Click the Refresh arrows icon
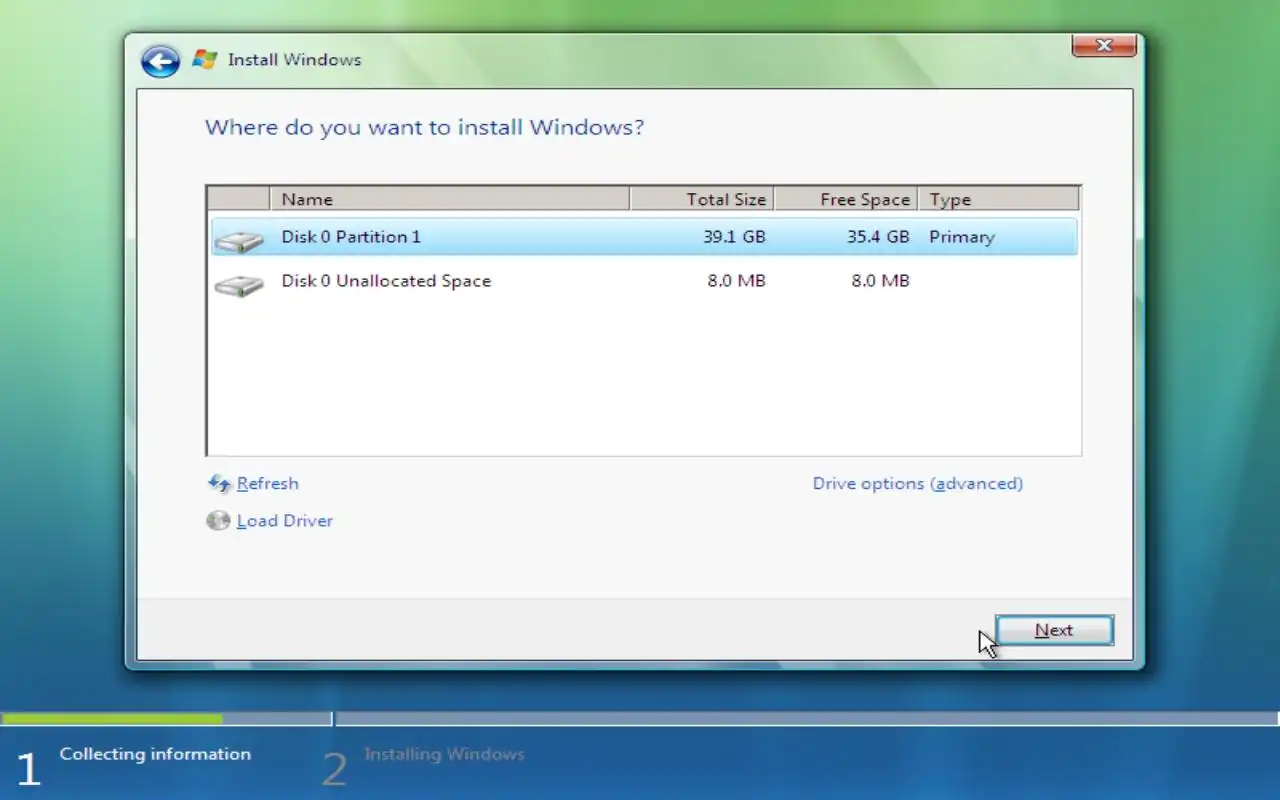Image resolution: width=1280 pixels, height=800 pixels. click(219, 484)
